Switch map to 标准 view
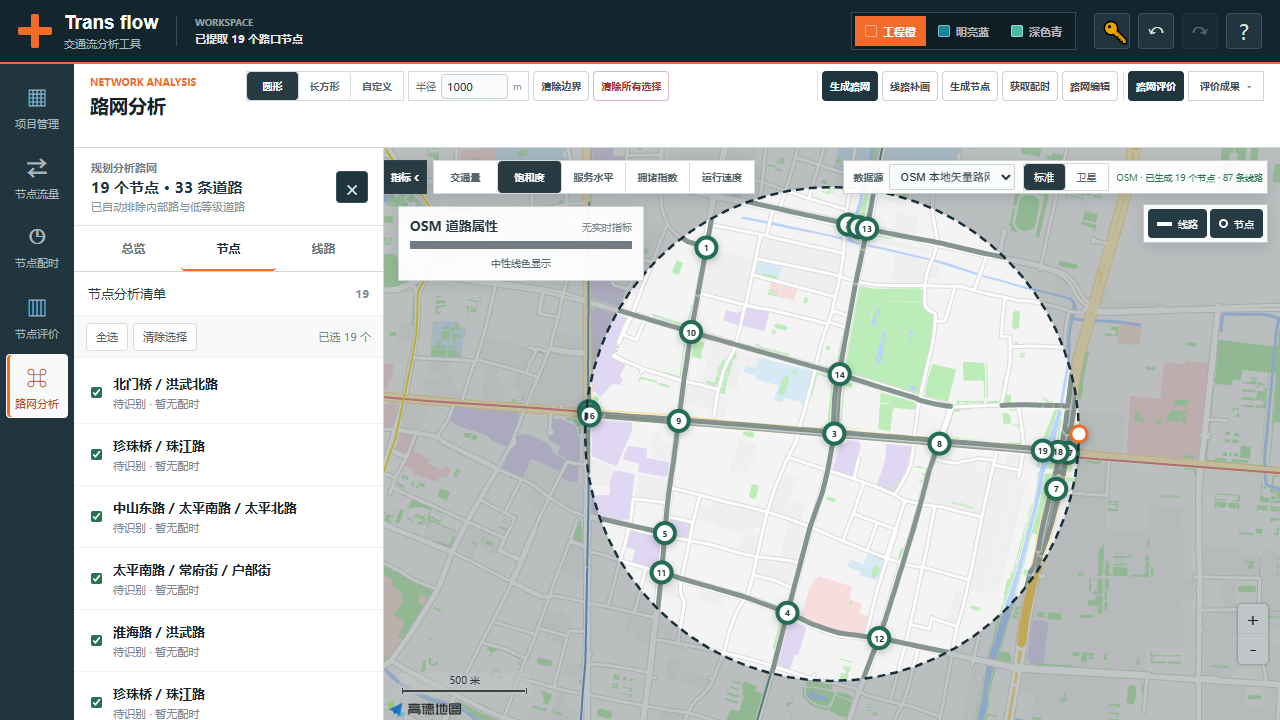This screenshot has height=720, width=1280. tap(1044, 177)
